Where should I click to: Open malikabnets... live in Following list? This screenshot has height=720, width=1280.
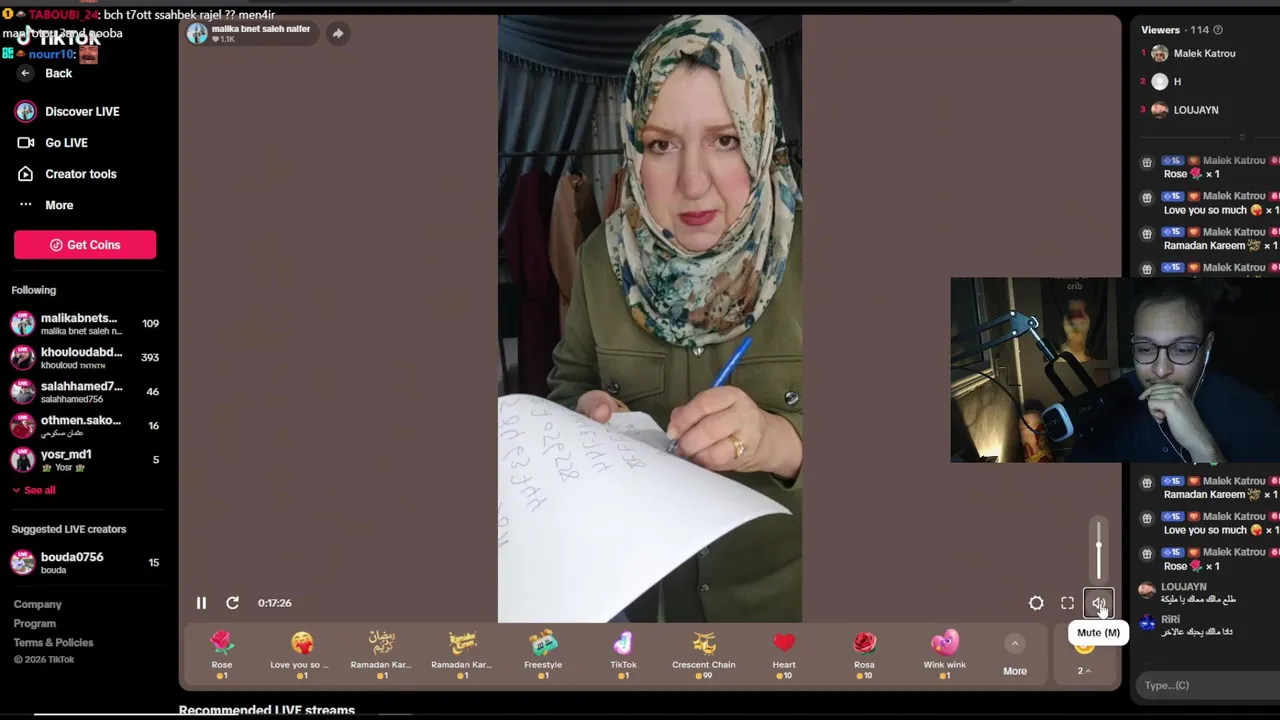point(85,324)
